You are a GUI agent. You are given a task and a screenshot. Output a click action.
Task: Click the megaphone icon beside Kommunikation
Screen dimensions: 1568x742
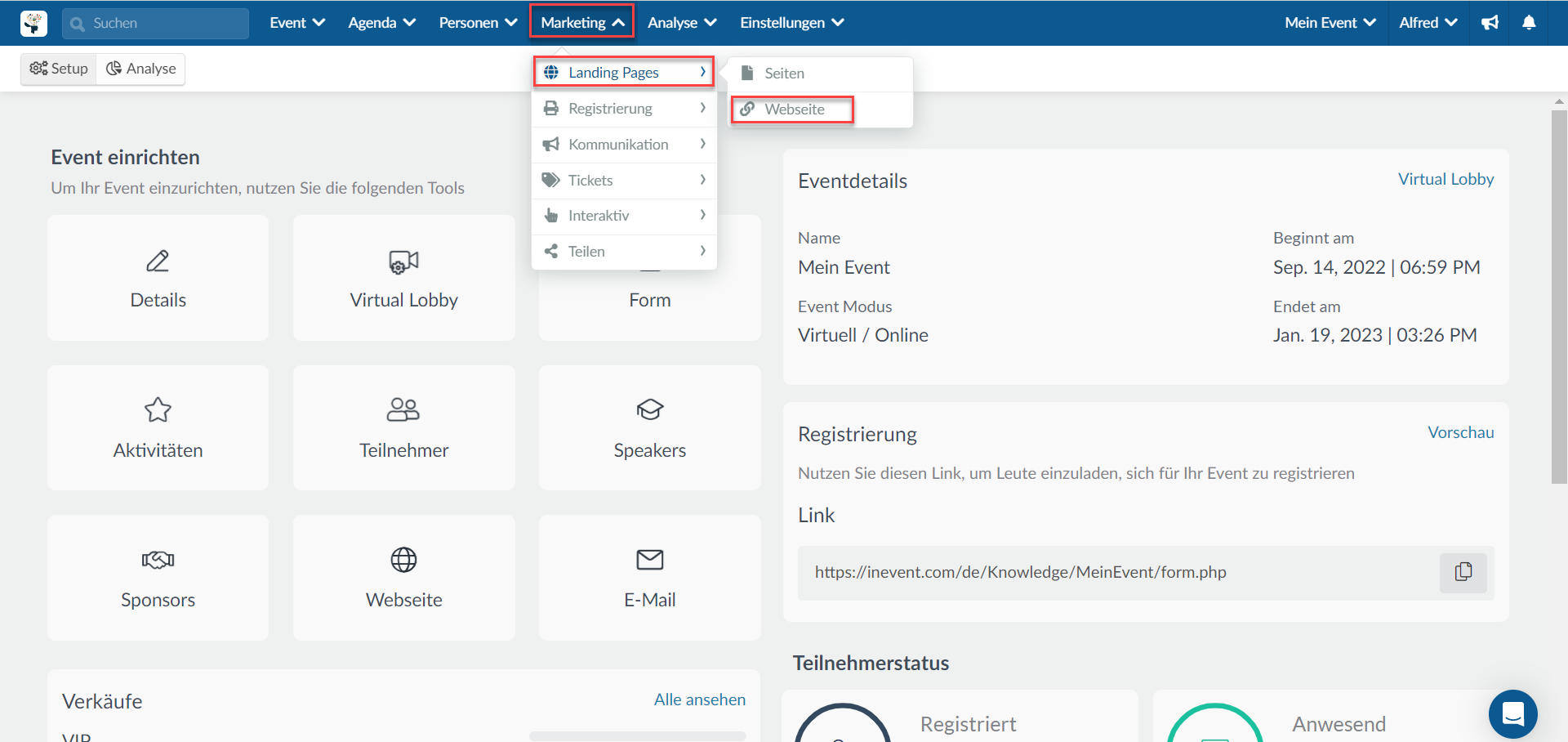tap(551, 145)
